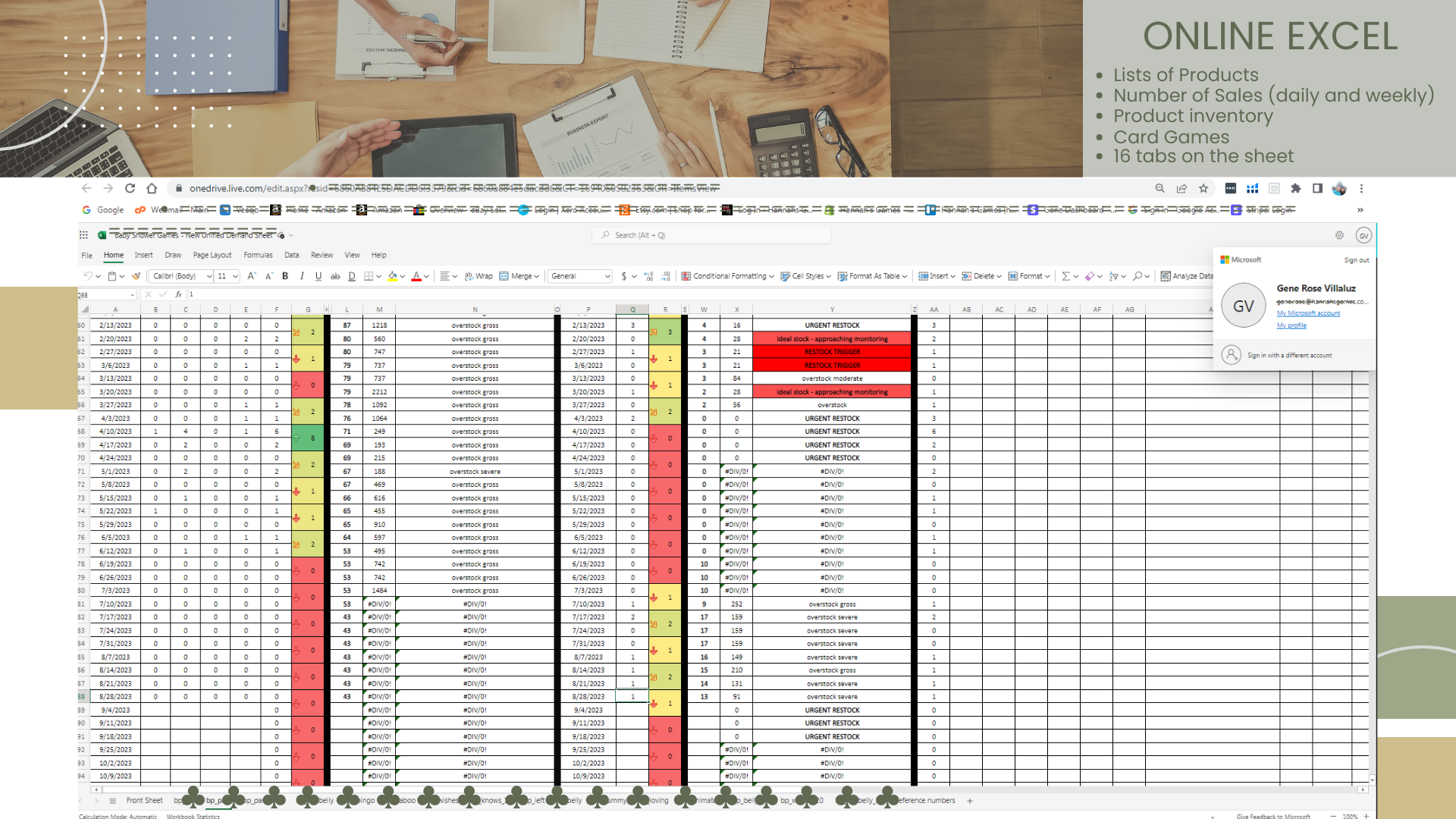1456x819 pixels.
Task: Click the Italic formatting icon
Action: (x=302, y=276)
